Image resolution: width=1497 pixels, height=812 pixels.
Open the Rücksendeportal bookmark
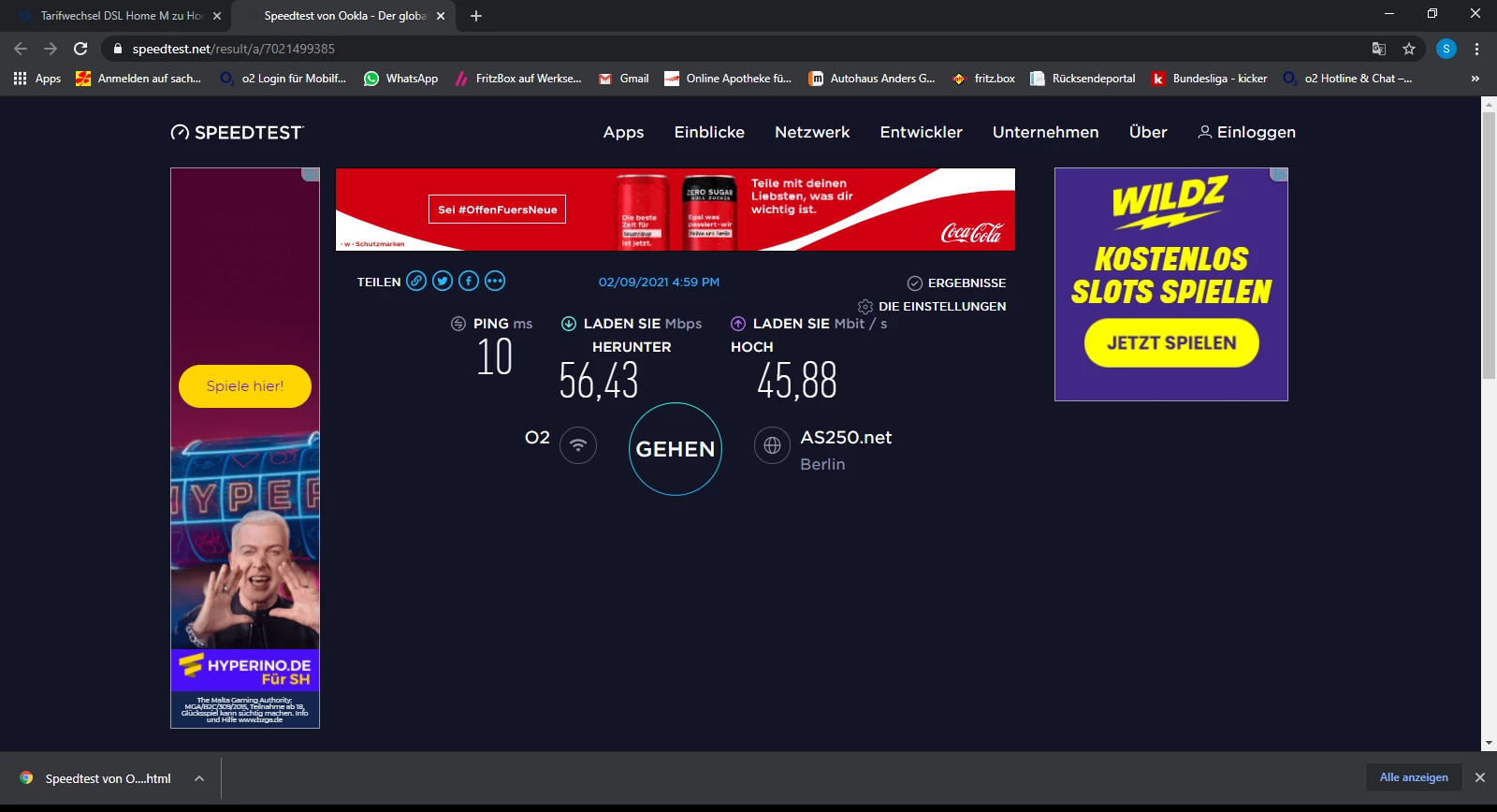pos(1083,79)
